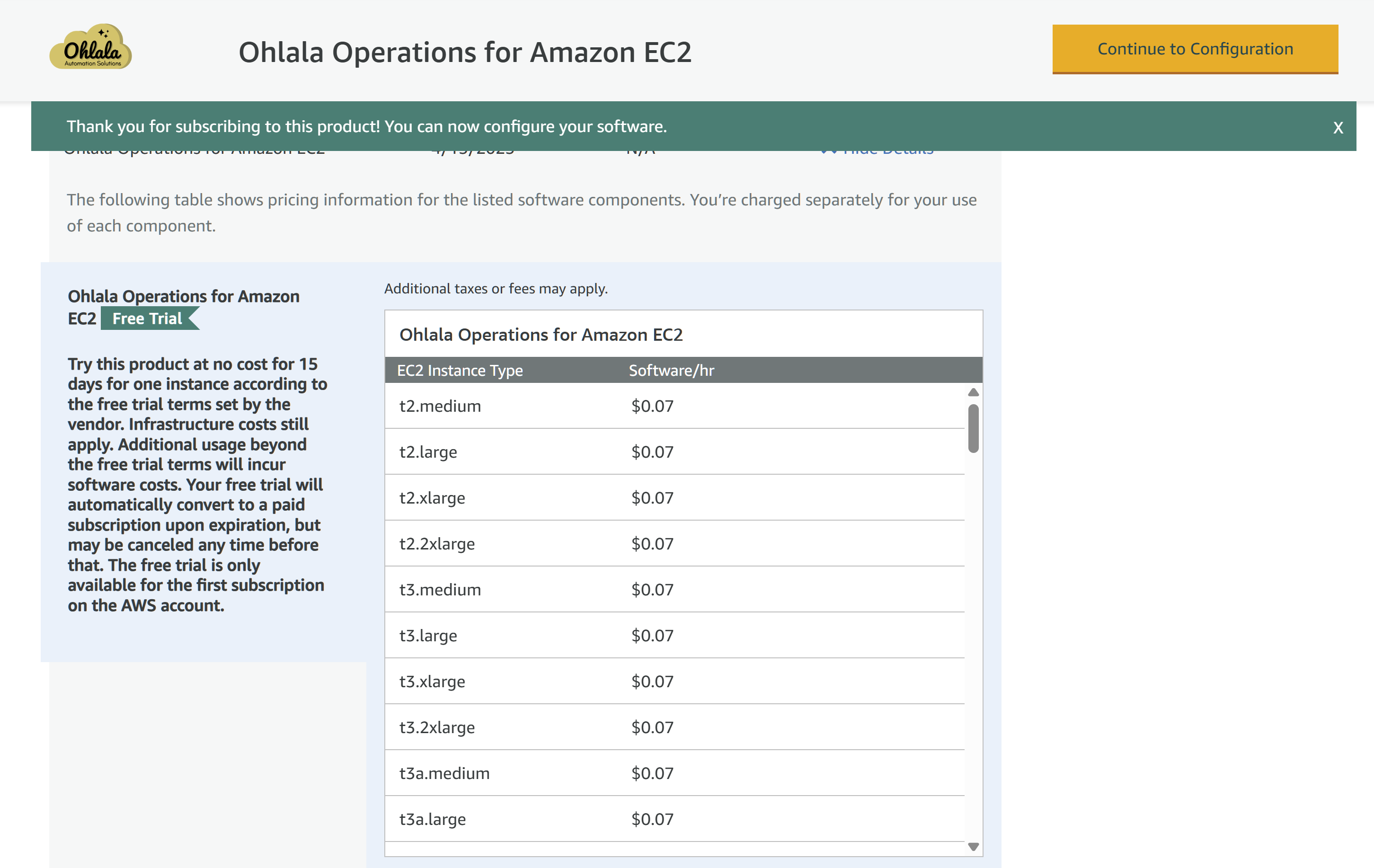The image size is (1374, 868).
Task: Click the free trial description paragraph
Action: (197, 485)
